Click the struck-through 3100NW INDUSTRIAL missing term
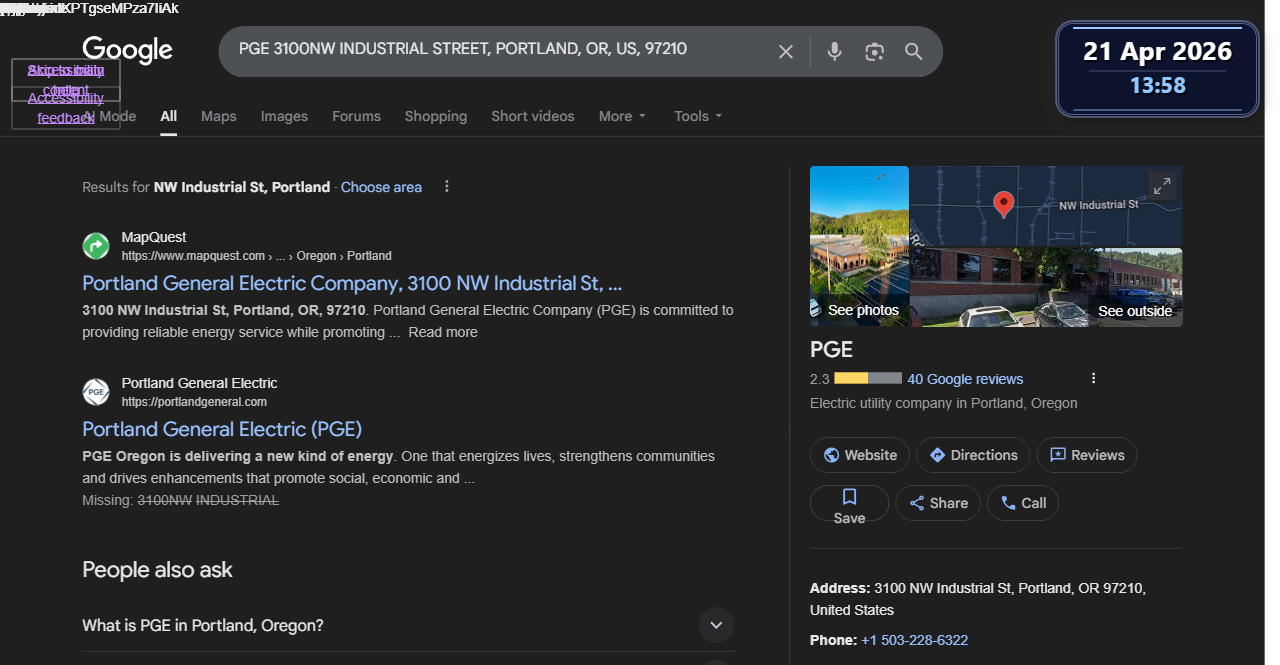 [208, 500]
